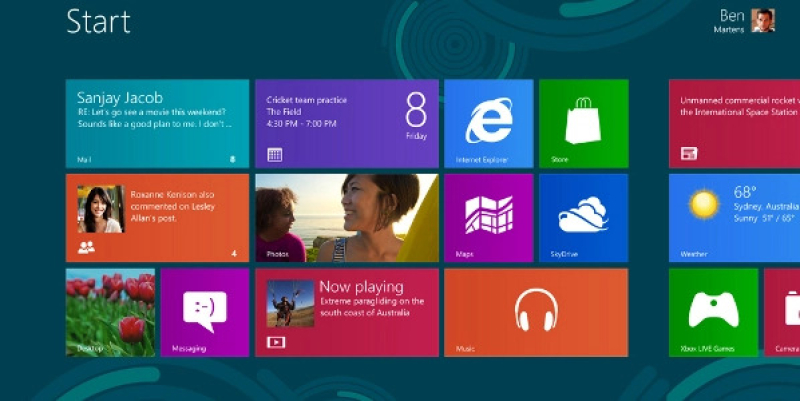This screenshot has width=800, height=401.
Task: Click the People icon in orange tile
Action: pos(86,248)
